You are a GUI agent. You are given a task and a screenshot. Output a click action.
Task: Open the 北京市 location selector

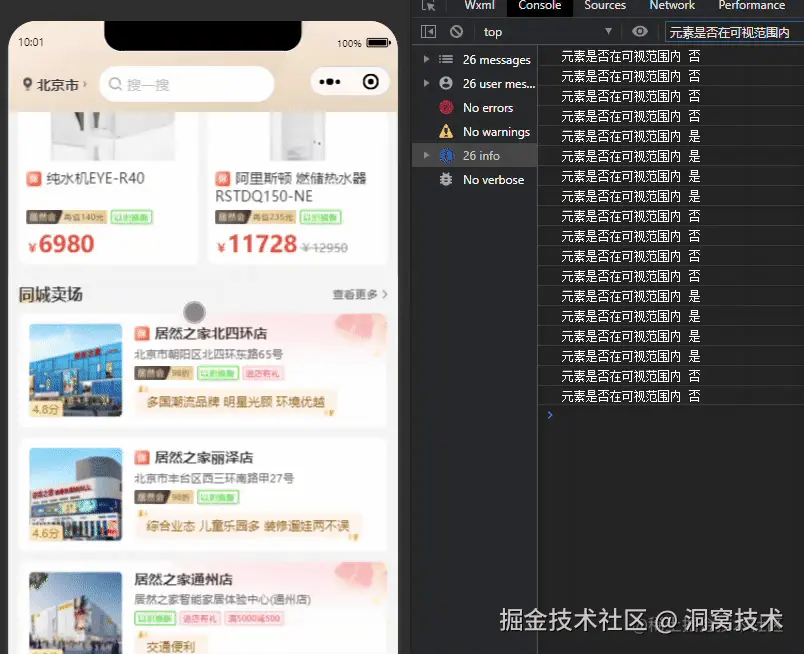point(50,84)
